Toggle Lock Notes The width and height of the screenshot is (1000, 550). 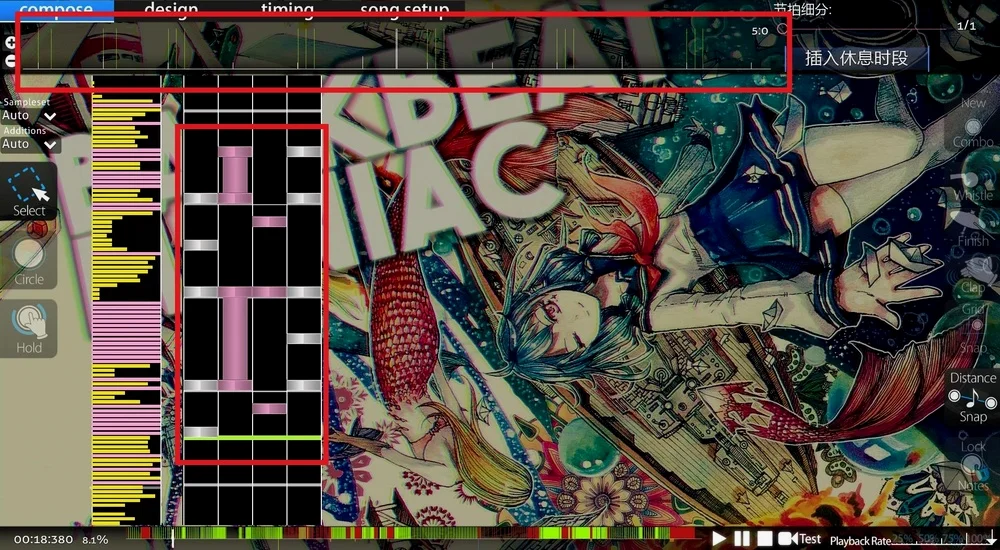click(x=973, y=466)
